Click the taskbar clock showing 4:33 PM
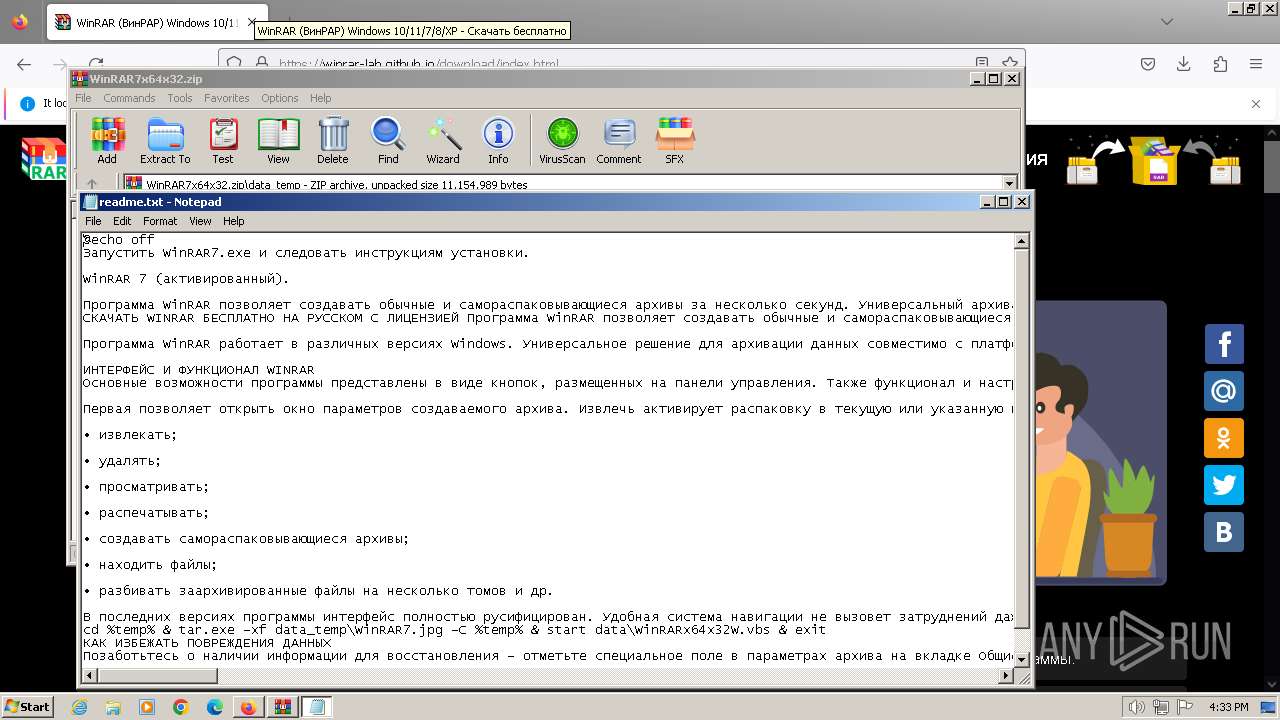This screenshot has height=720, width=1280. [1228, 707]
